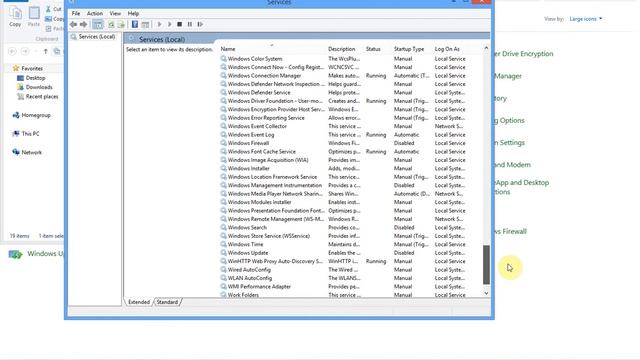
Task: Switch to the Extended tab
Action: (139, 302)
